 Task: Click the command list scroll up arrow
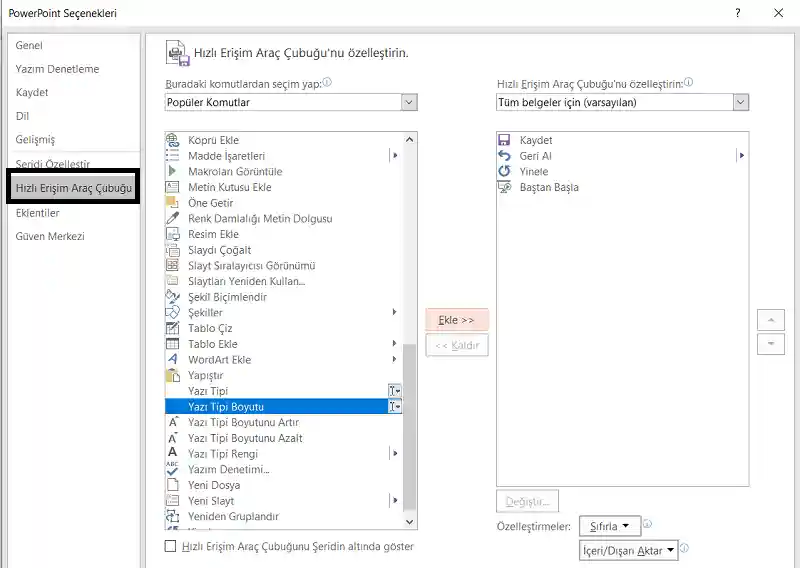pos(409,139)
